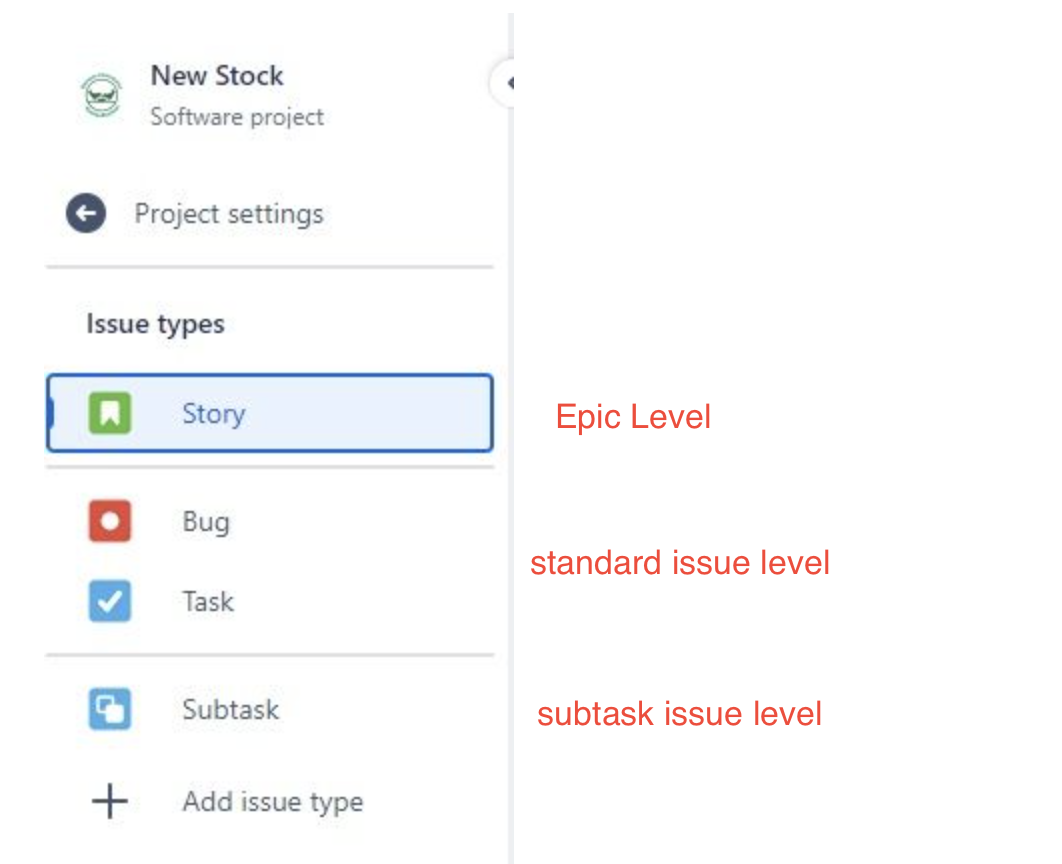This screenshot has height=864, width=1062.
Task: Click Add issue type
Action: (272, 801)
